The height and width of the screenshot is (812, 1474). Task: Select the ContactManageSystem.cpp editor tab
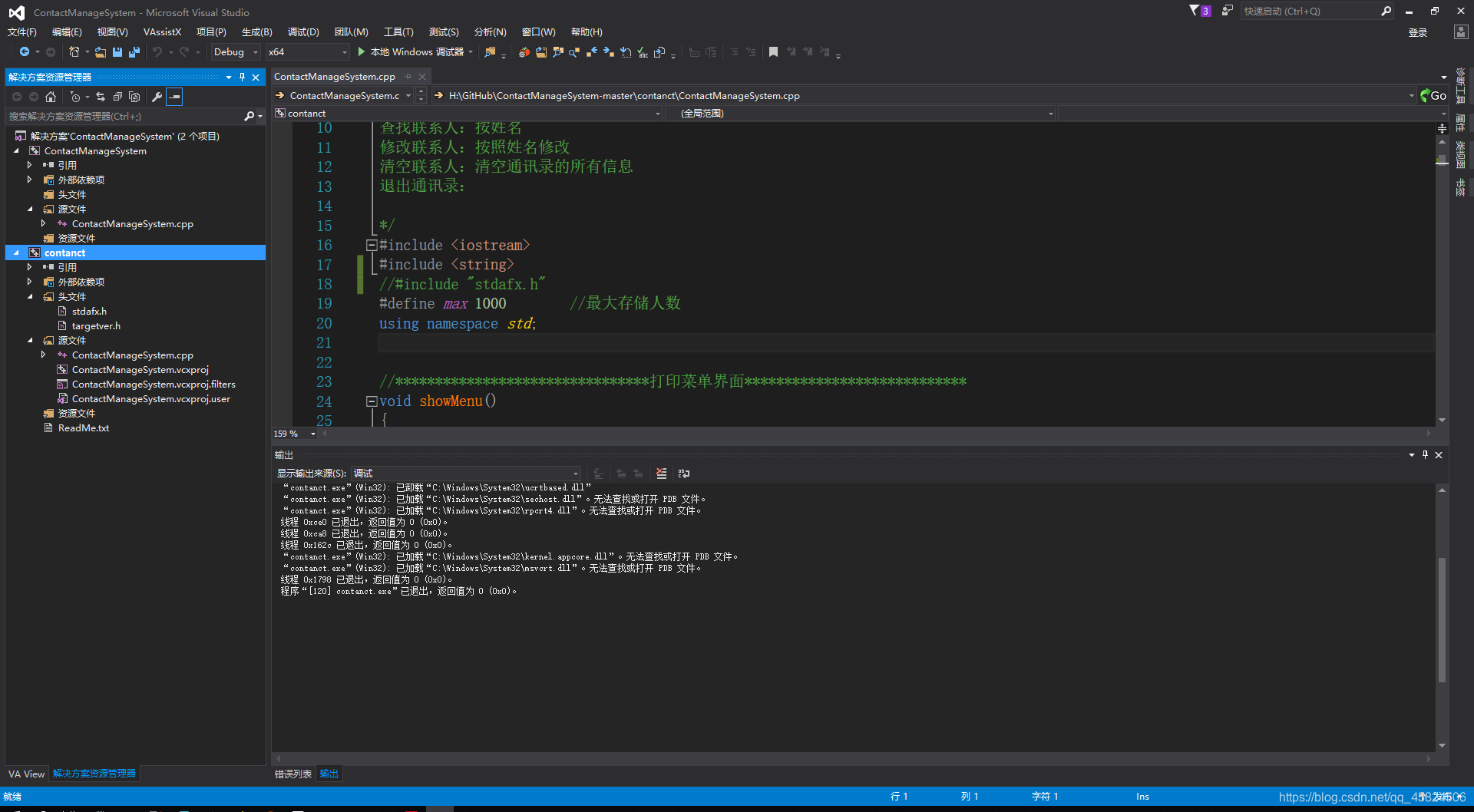pos(335,77)
